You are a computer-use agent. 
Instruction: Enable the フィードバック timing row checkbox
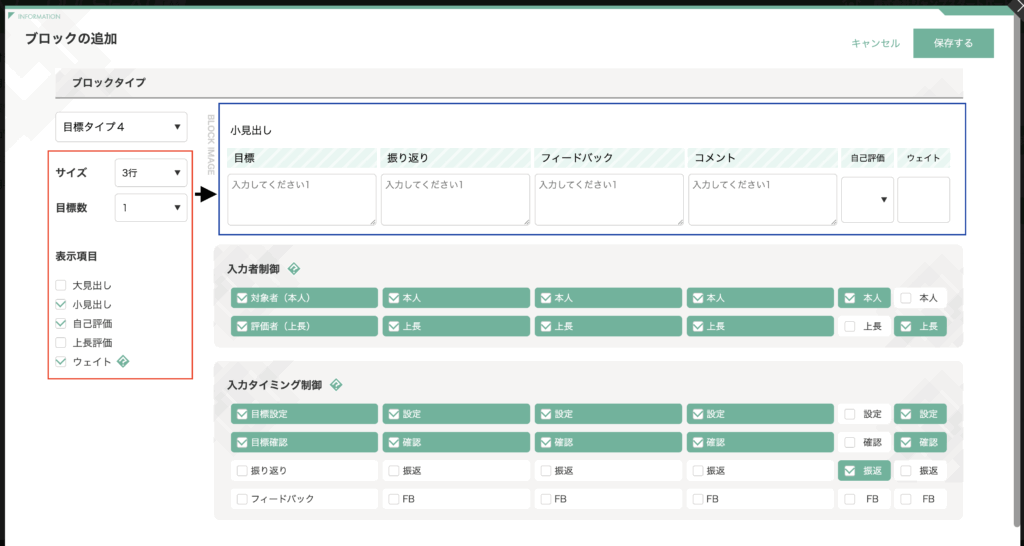[x=242, y=498]
